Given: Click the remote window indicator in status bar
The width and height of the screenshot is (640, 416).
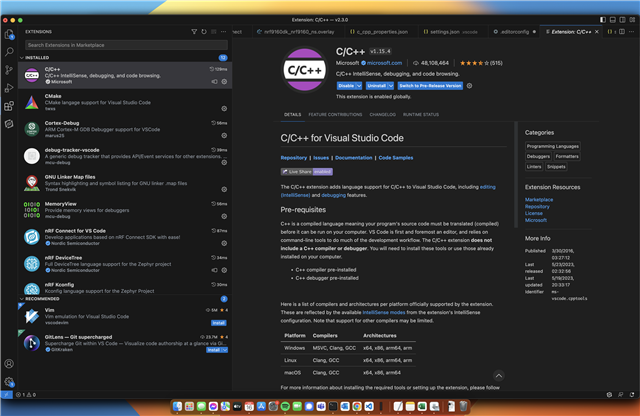Looking at the screenshot, I should click(7, 395).
